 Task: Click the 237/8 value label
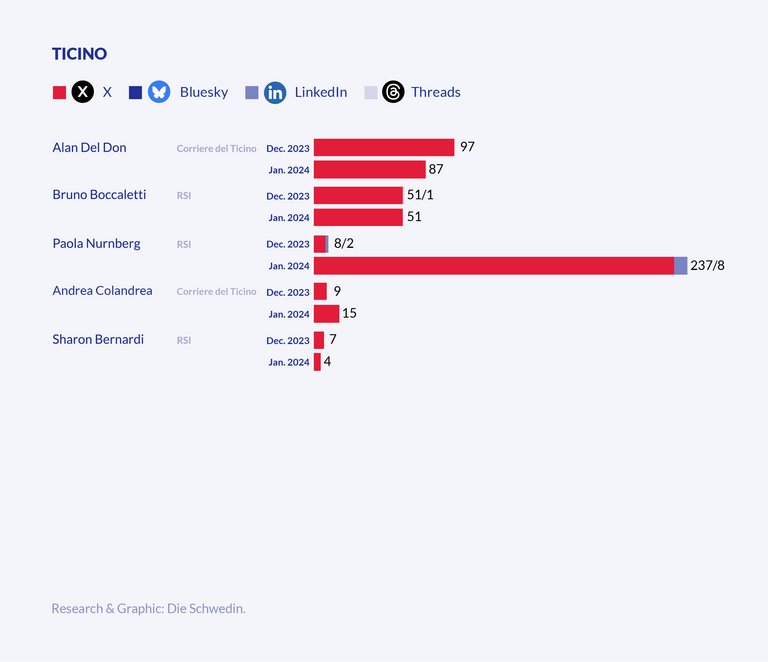pos(707,266)
